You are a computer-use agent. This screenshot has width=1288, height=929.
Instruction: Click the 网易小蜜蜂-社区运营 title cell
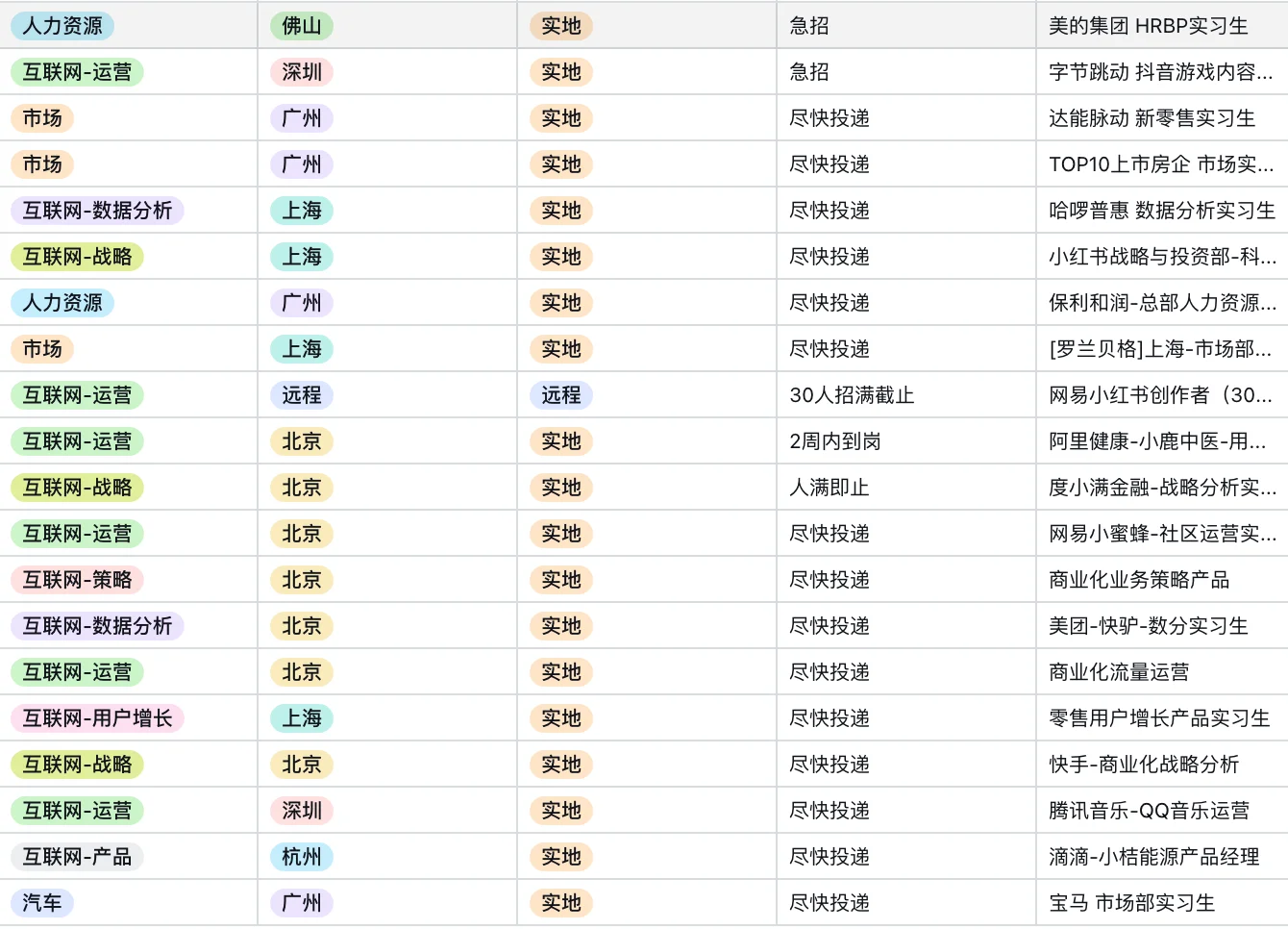point(1162,534)
